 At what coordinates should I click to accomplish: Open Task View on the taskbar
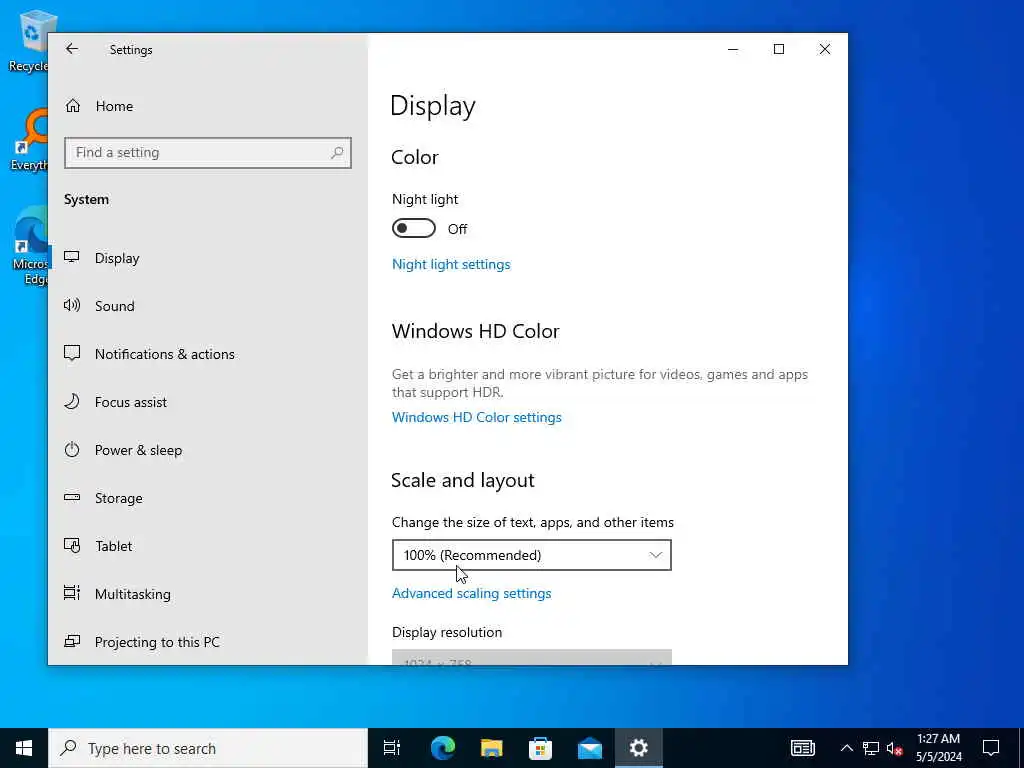[392, 748]
